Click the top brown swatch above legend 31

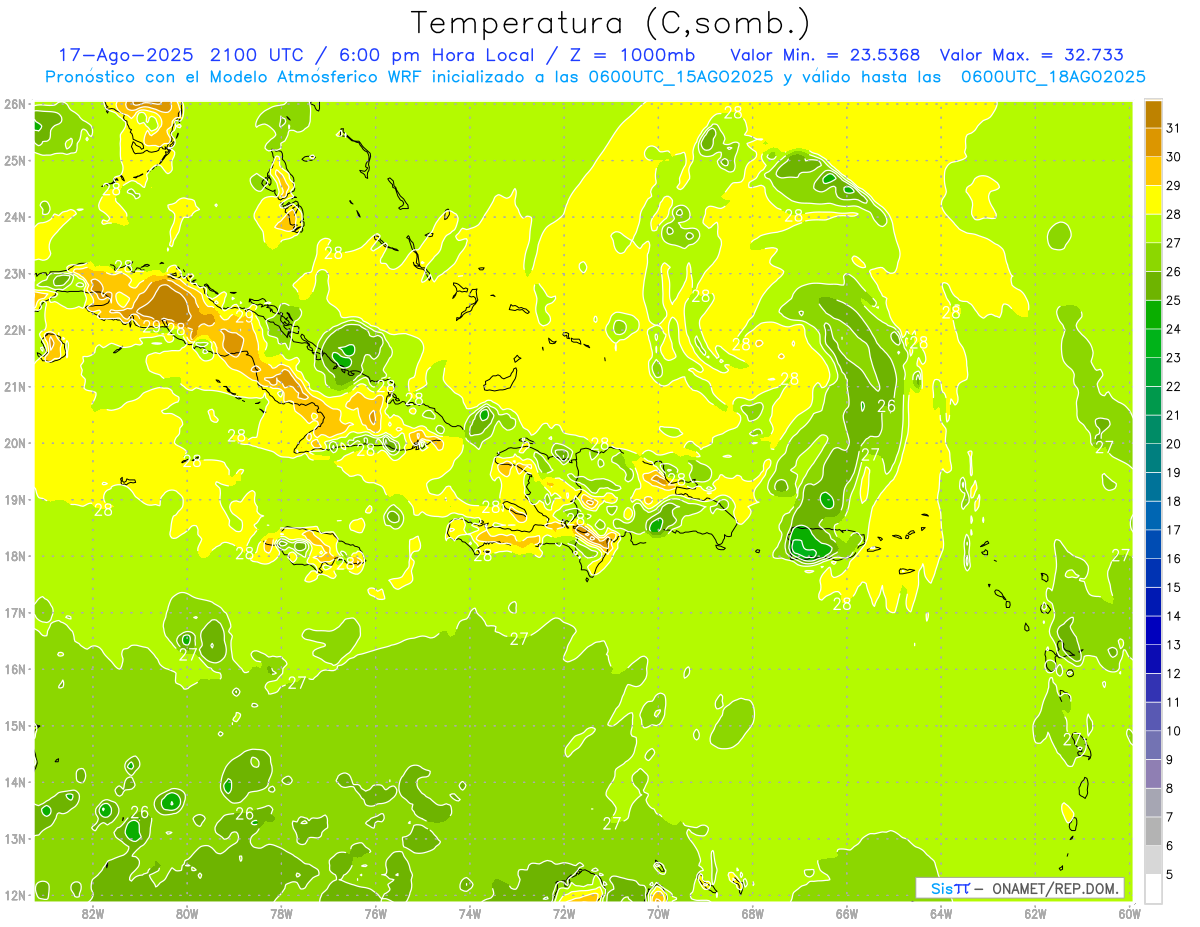(x=1153, y=114)
